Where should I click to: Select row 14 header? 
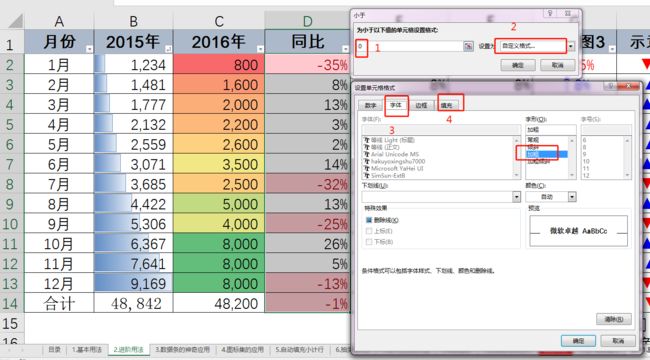pyautogui.click(x=12, y=303)
